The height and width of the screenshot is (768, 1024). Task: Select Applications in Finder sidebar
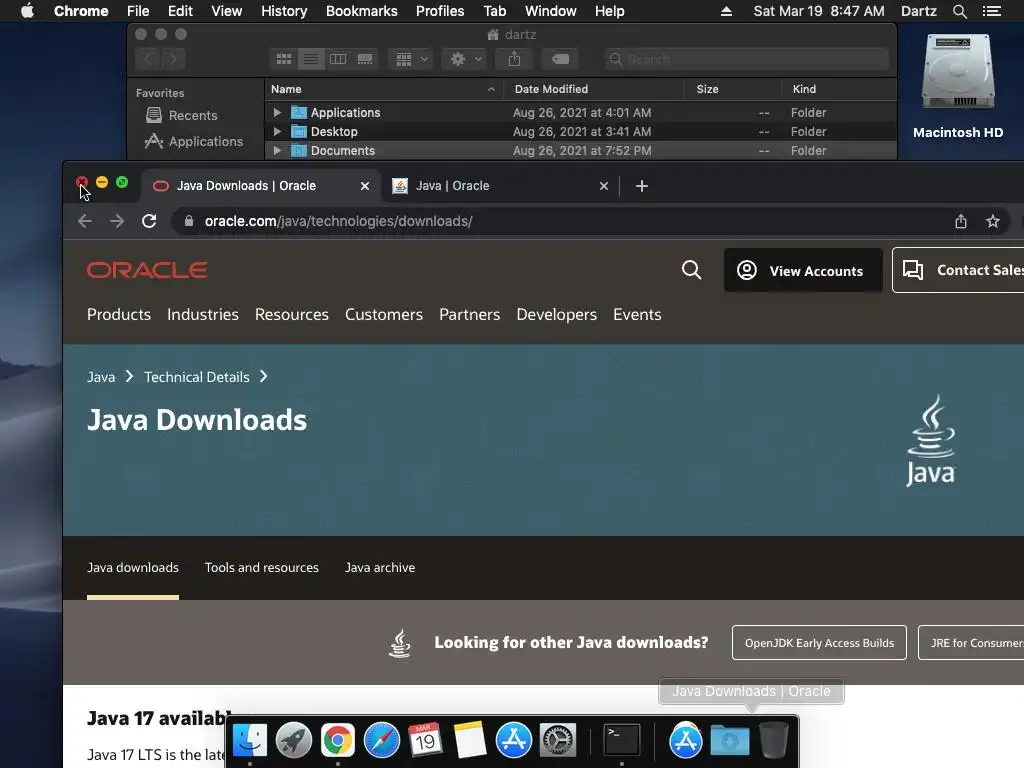[194, 141]
